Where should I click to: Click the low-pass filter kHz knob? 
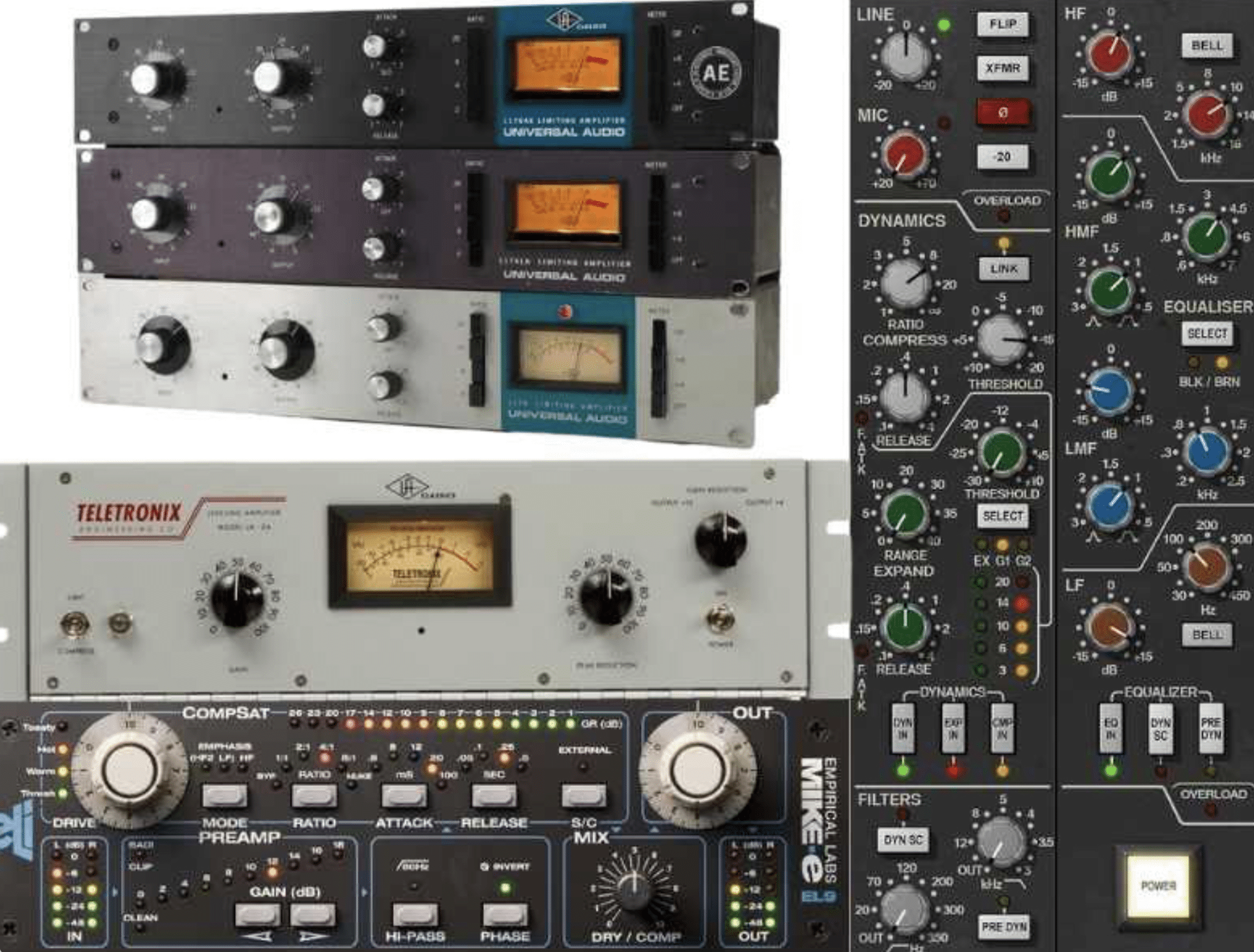pyautogui.click(x=1001, y=842)
